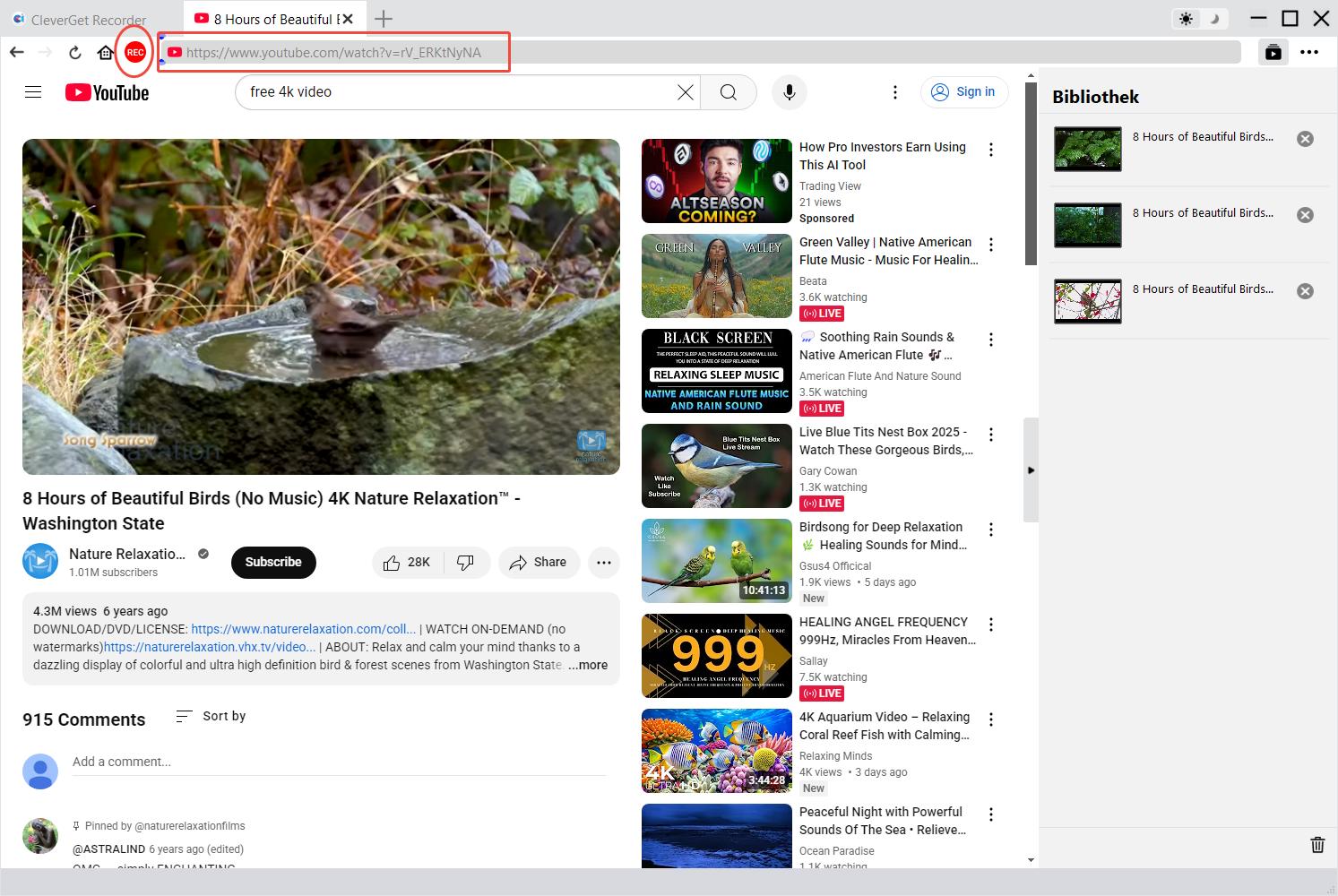Click the page scrollbar down arrow
Screen dimensions: 1338x896
pos(1031,860)
